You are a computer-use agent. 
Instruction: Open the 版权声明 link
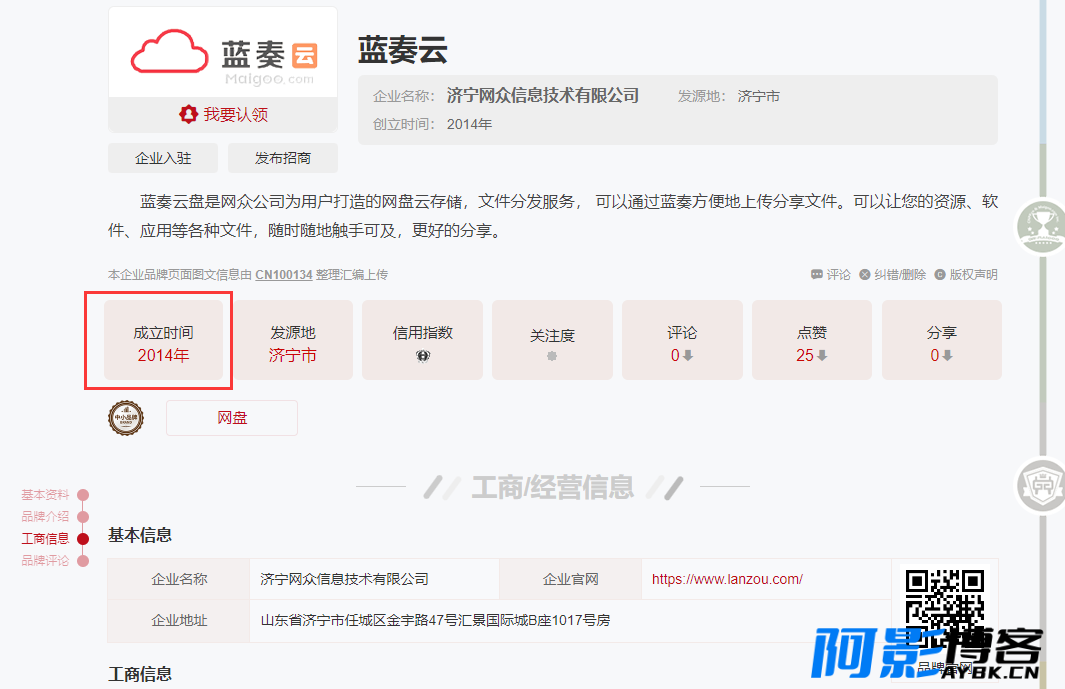point(966,275)
